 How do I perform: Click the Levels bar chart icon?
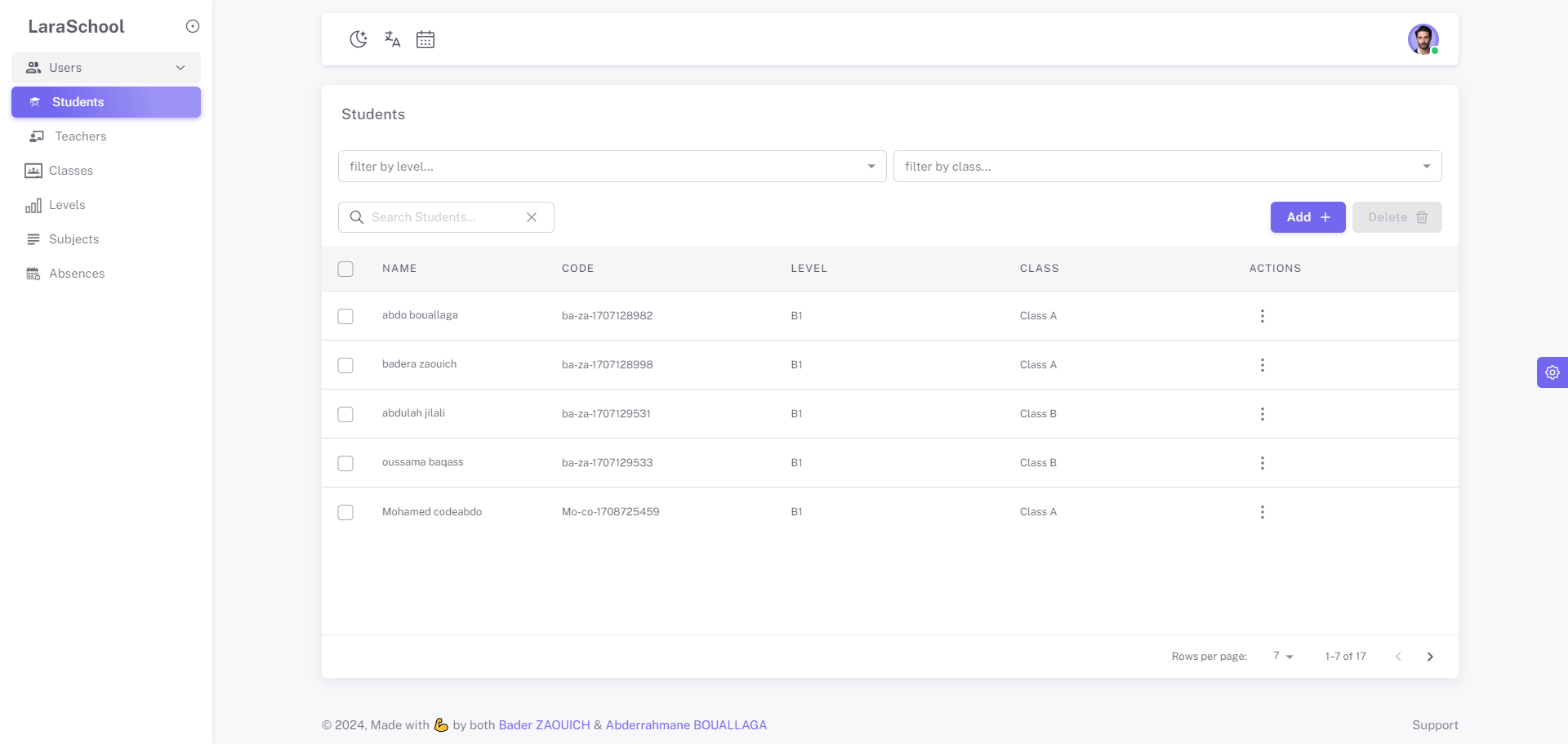(x=33, y=205)
